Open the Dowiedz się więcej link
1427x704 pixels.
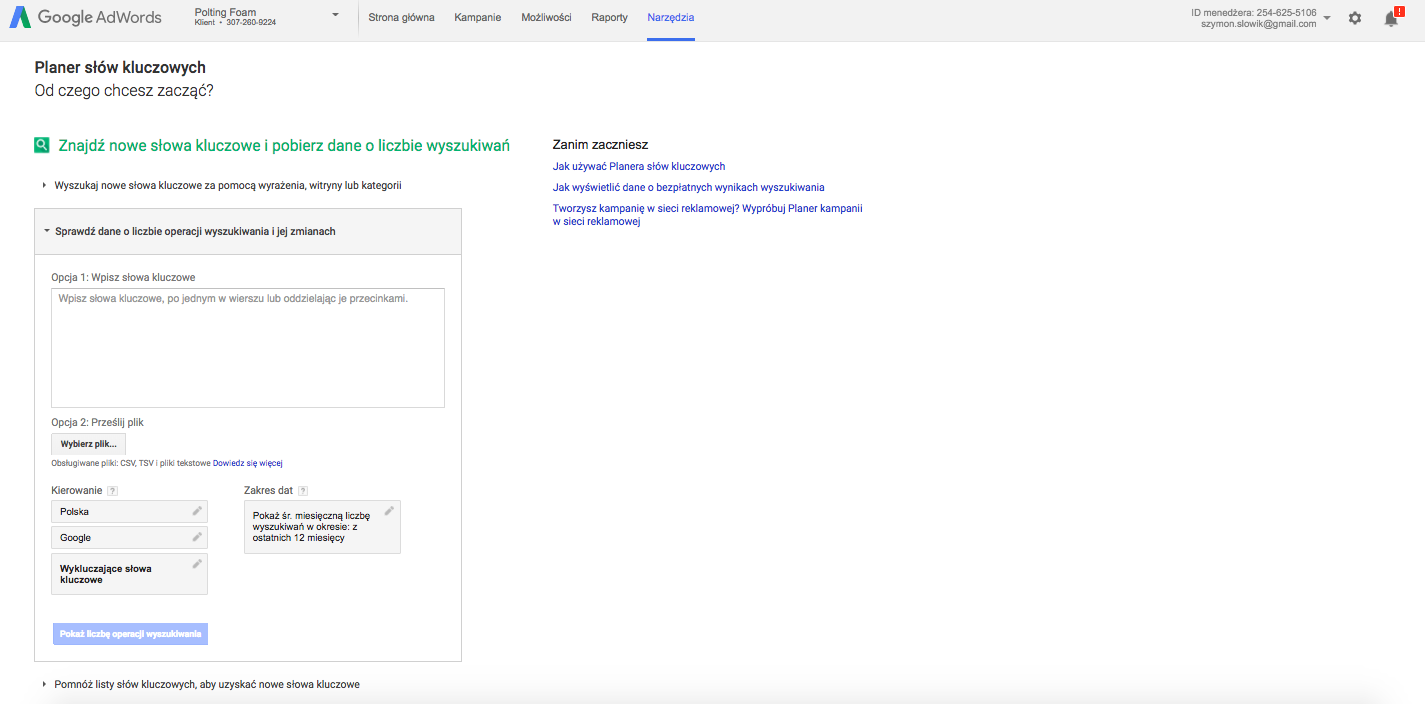tap(247, 463)
